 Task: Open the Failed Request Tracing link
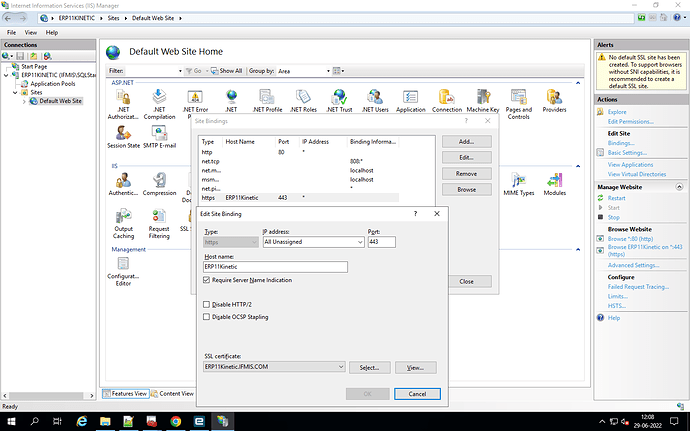pos(638,287)
